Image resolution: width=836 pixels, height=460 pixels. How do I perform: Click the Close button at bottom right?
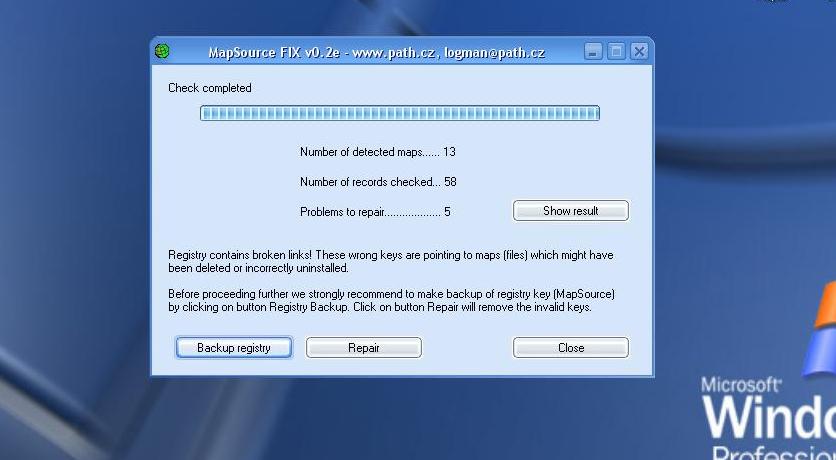pos(570,348)
